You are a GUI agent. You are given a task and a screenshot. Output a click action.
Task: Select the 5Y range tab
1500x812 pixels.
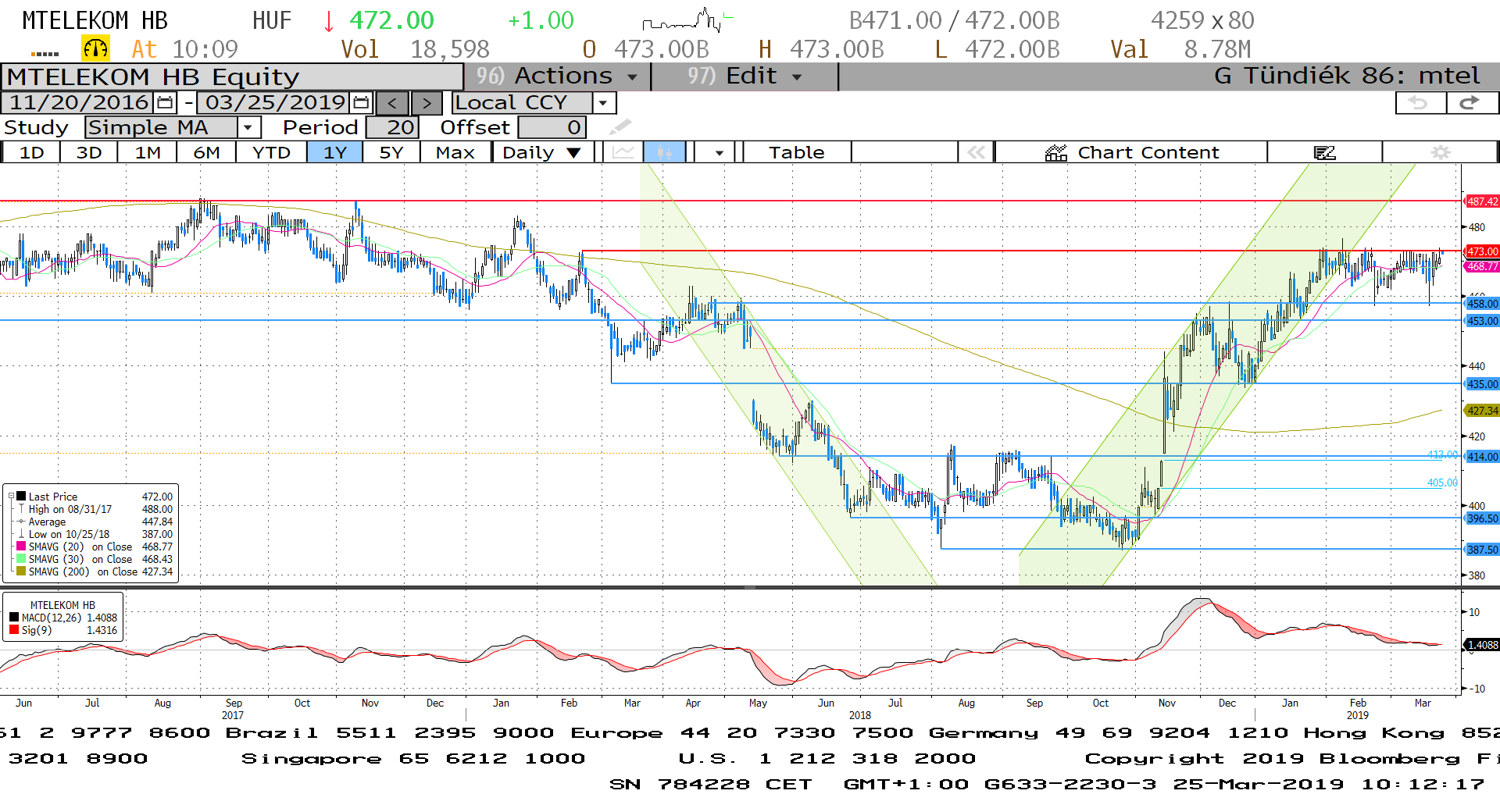click(x=391, y=152)
